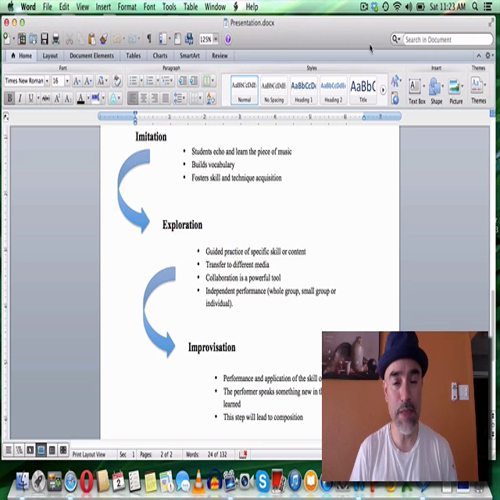Apply the Normal style
The width and height of the screenshot is (500, 500).
(244, 90)
